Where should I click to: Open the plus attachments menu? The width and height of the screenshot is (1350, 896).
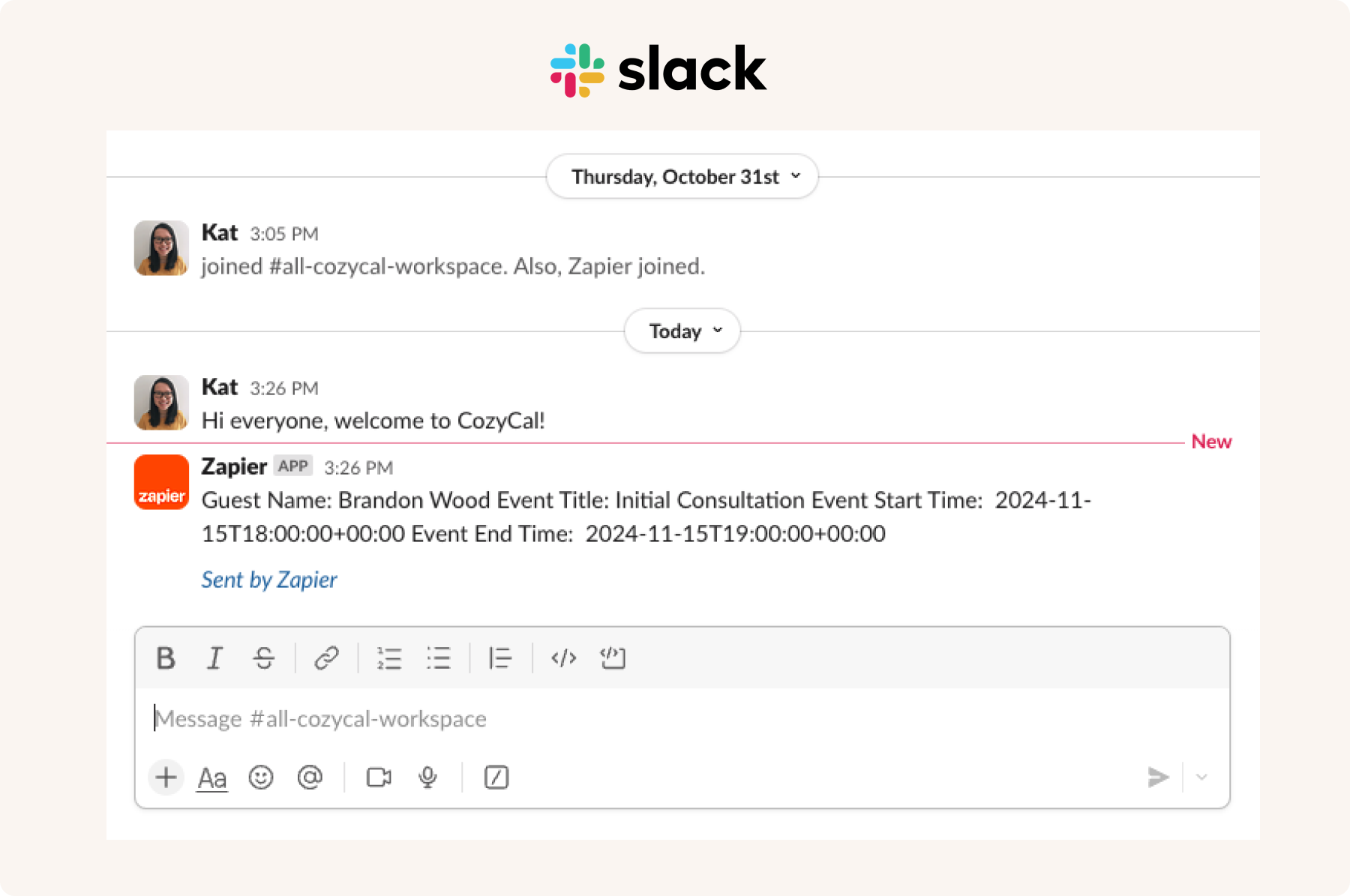166,778
